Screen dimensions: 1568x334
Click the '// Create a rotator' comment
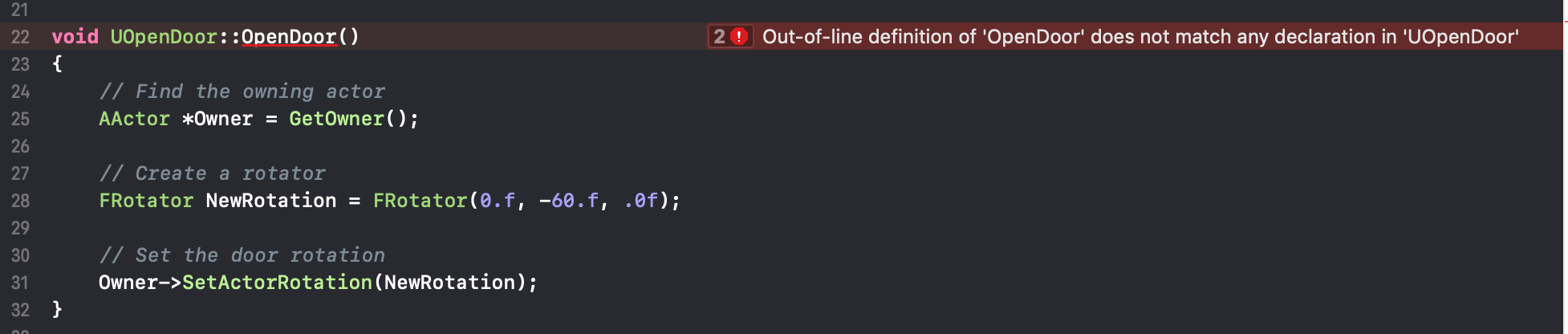[x=212, y=173]
